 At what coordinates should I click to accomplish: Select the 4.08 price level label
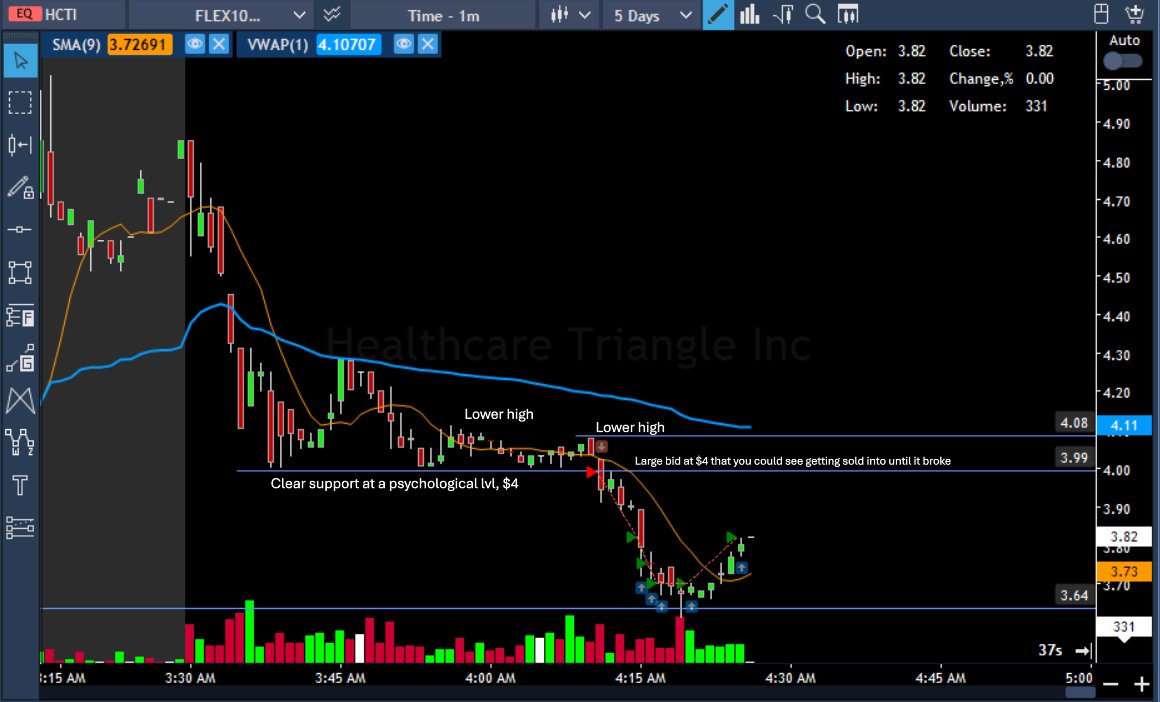pyautogui.click(x=1074, y=423)
